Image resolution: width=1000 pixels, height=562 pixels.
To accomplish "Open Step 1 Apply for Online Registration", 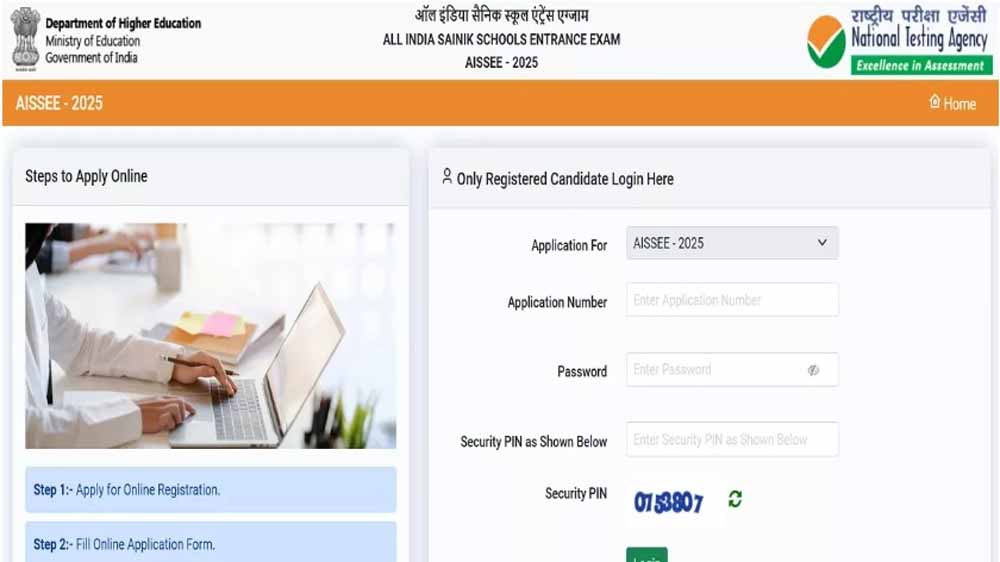I will (x=210, y=490).
